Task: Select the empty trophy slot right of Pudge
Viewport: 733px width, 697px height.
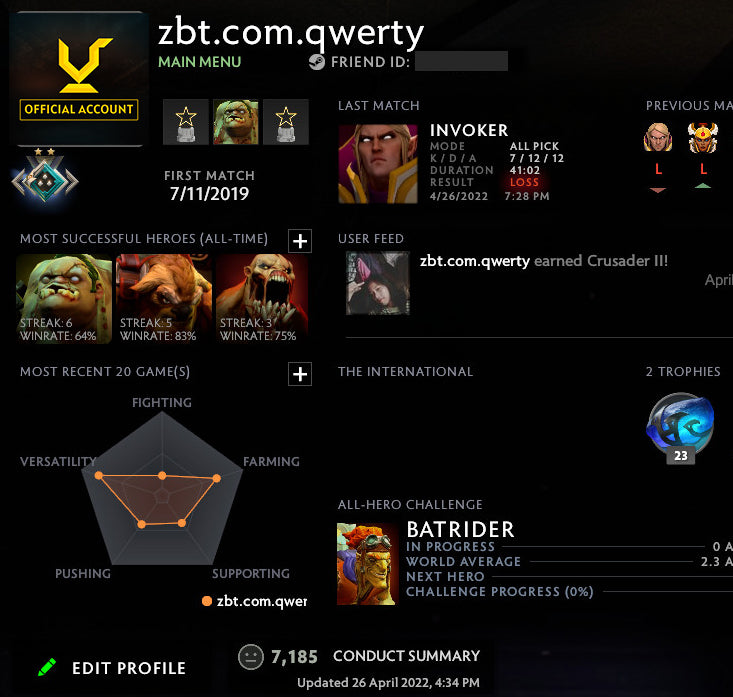Action: 286,122
